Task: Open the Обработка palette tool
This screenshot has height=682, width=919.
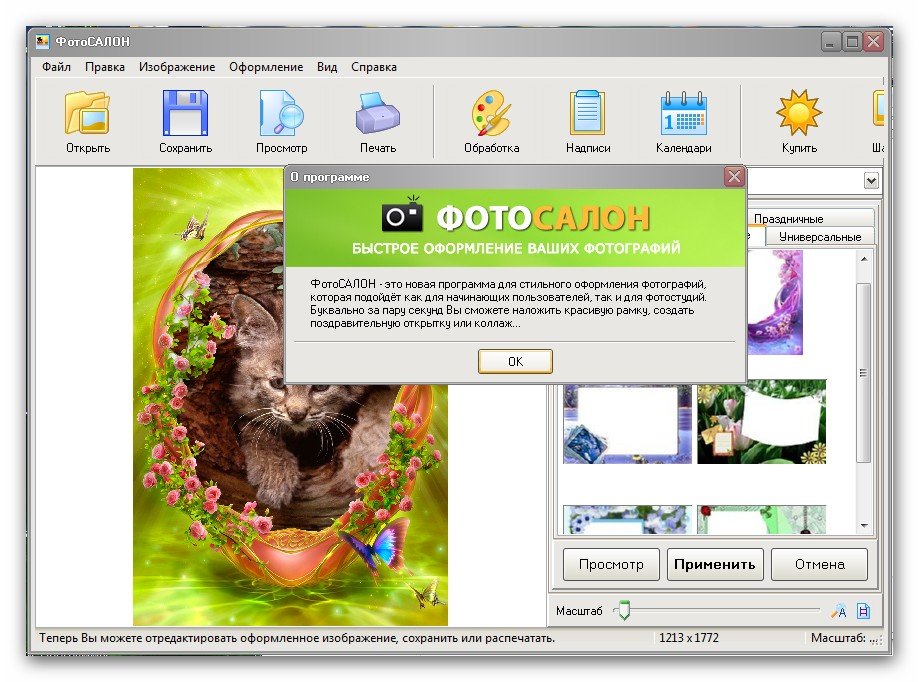Action: tap(491, 113)
